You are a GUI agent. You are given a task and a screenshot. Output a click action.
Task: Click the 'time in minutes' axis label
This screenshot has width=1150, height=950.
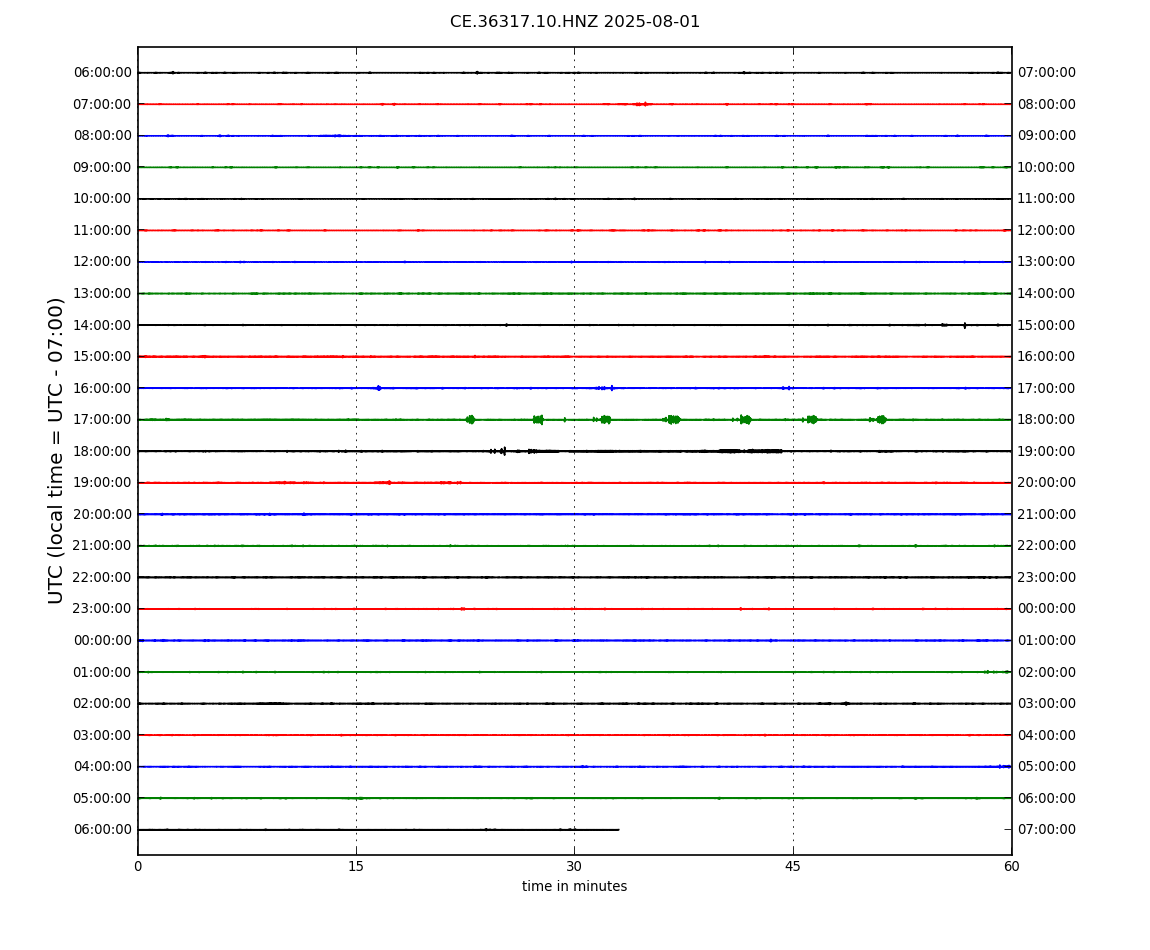click(574, 886)
